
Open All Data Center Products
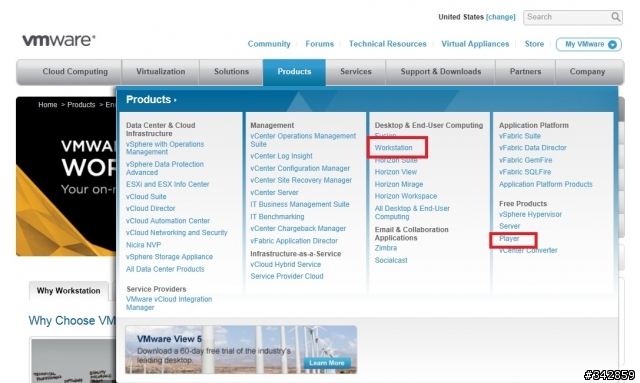[x=165, y=269]
